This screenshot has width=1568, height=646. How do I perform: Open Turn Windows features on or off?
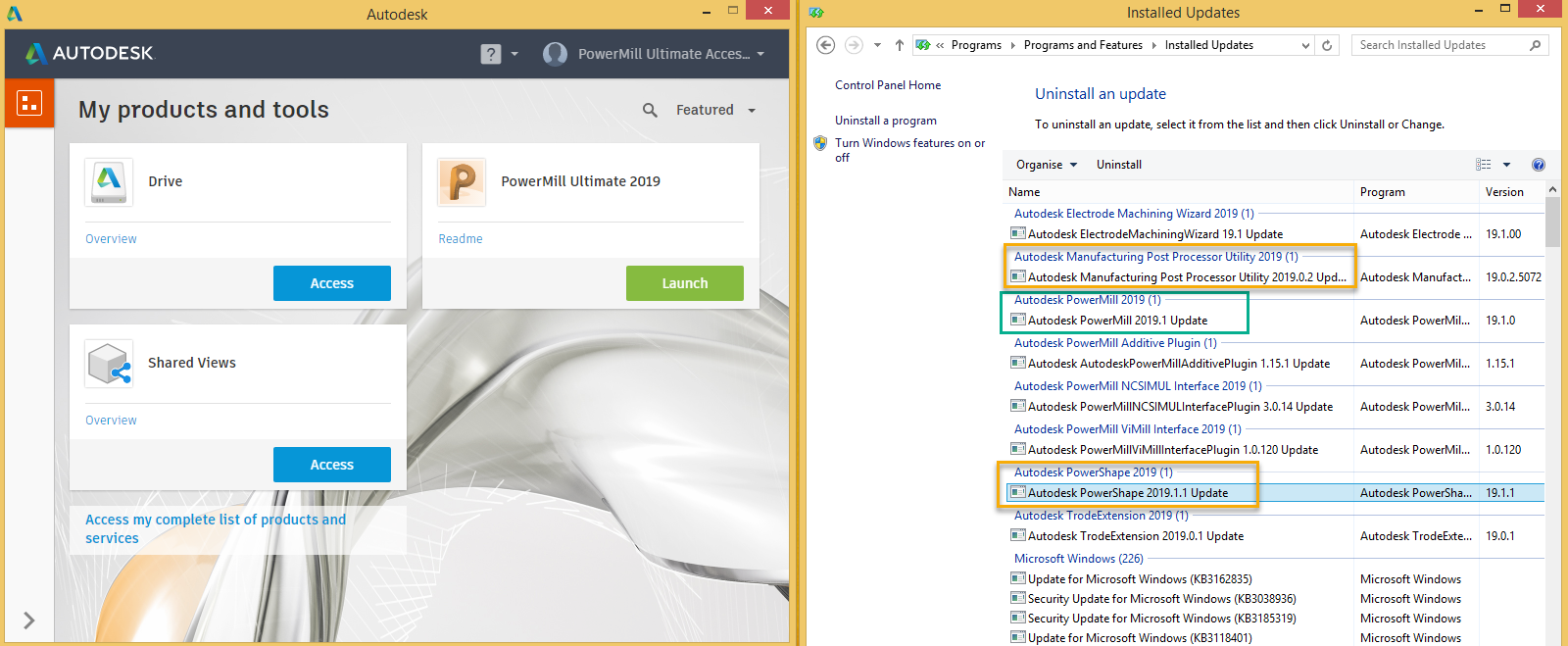909,150
